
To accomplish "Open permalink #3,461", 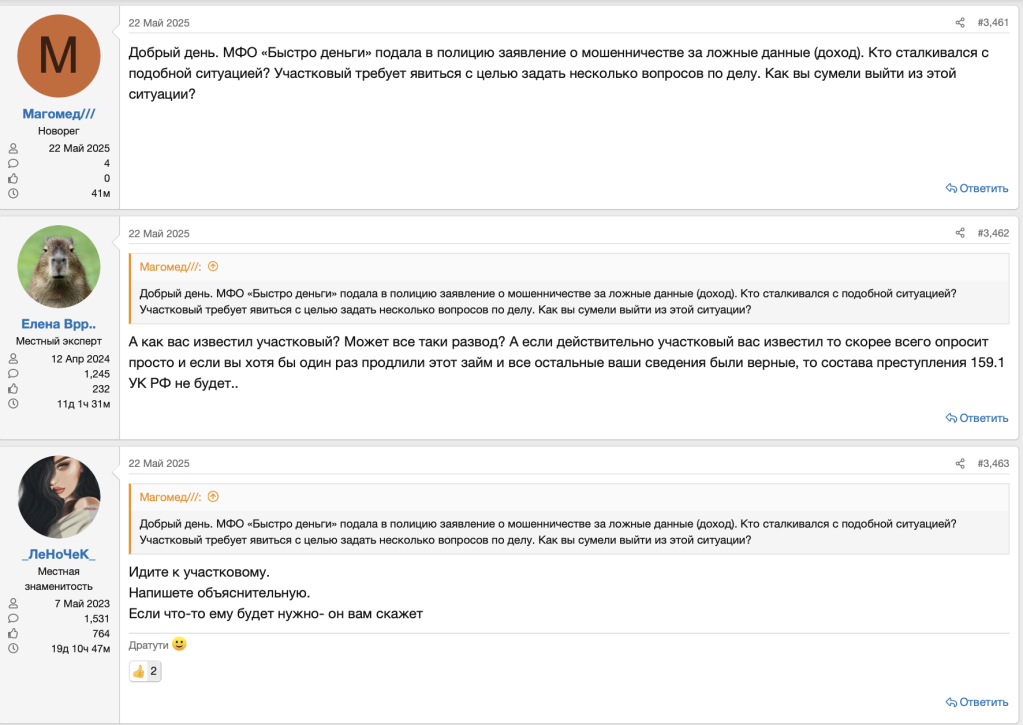I will pyautogui.click(x=992, y=23).
